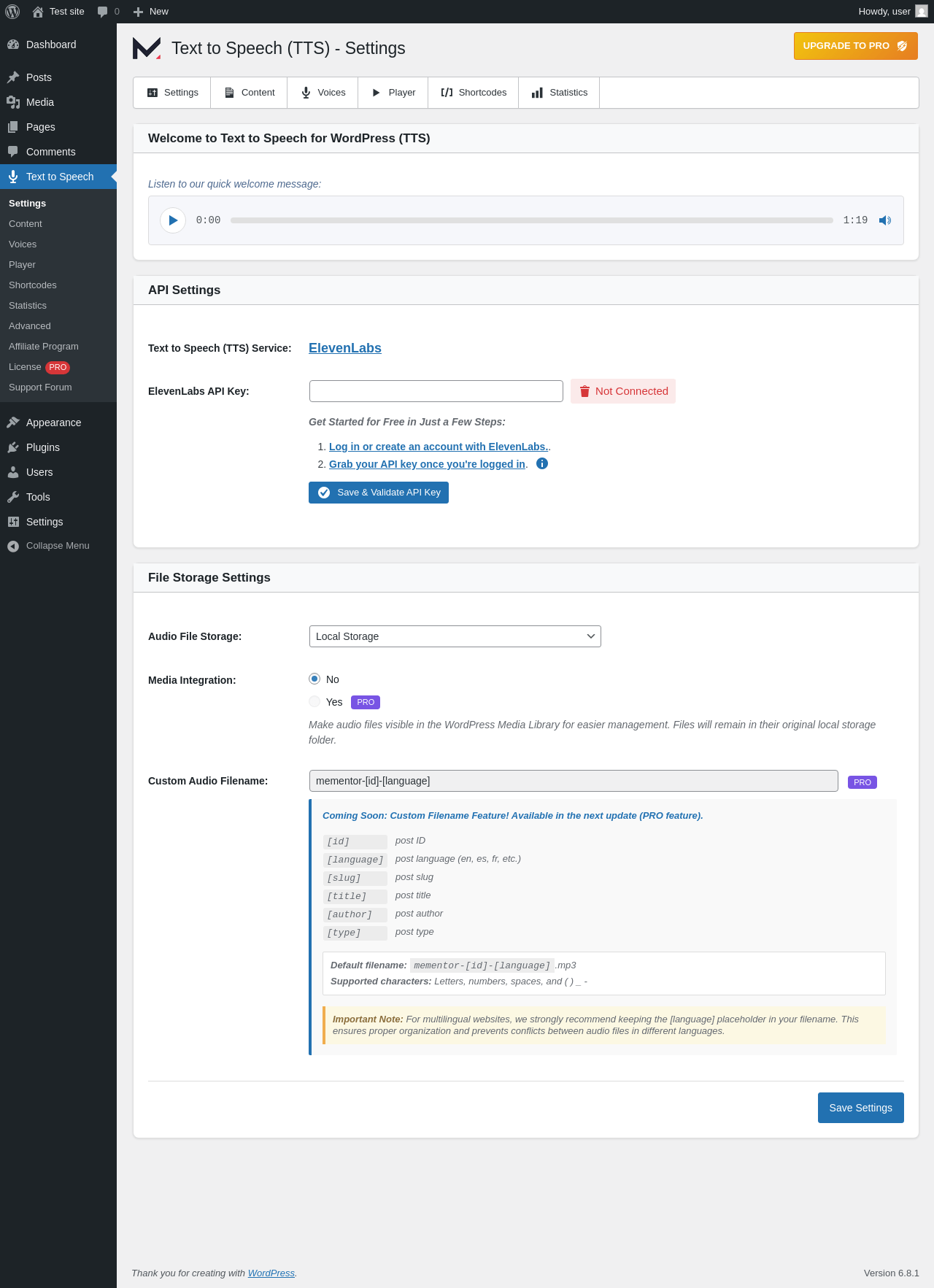Switch to the Shortcodes tab
The image size is (934, 1288).
pyautogui.click(x=474, y=93)
